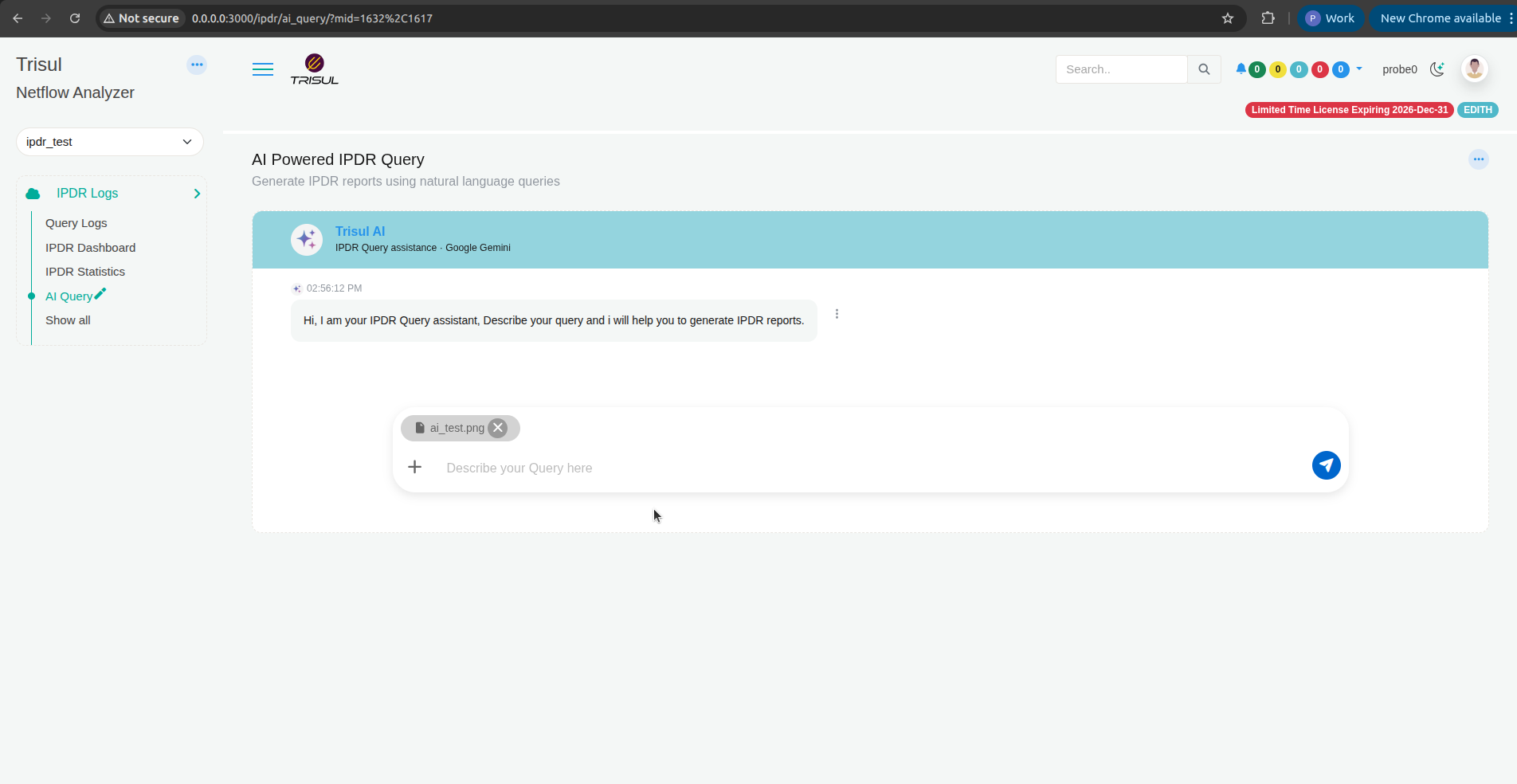
Task: Click the yellow alert count badge
Action: [x=1278, y=69]
